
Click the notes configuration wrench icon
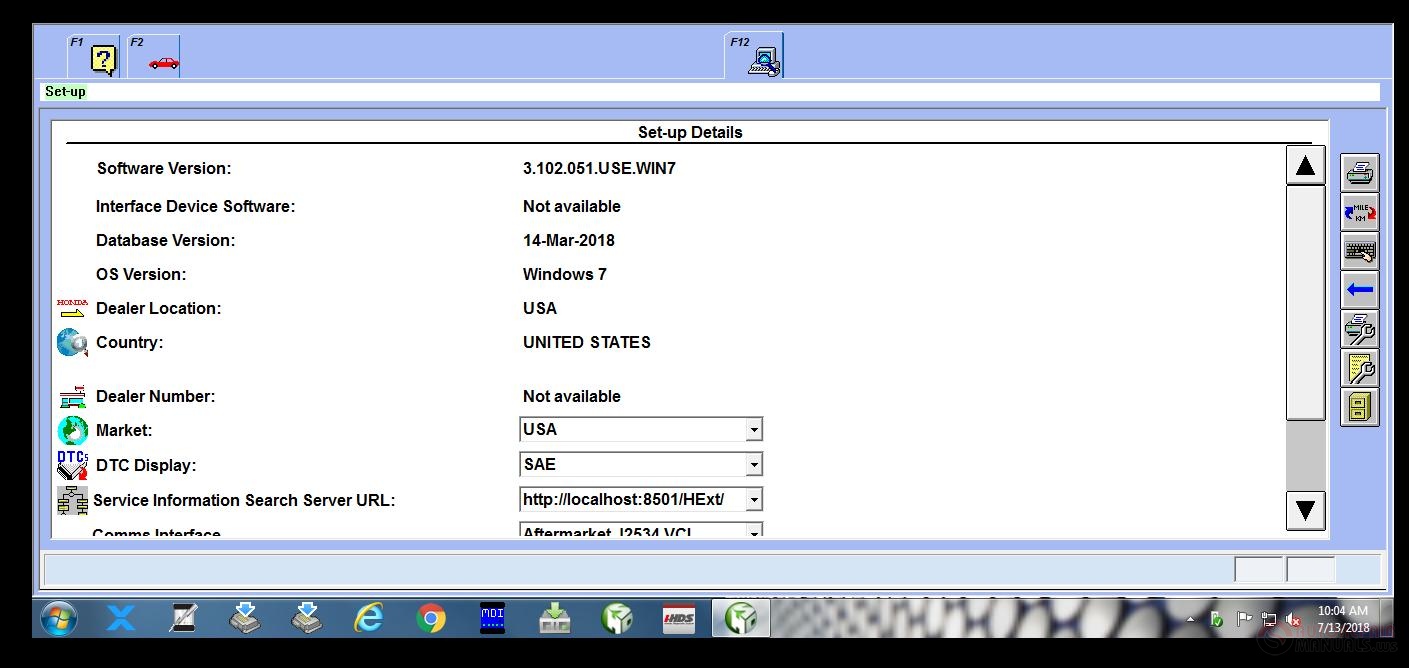[x=1359, y=368]
